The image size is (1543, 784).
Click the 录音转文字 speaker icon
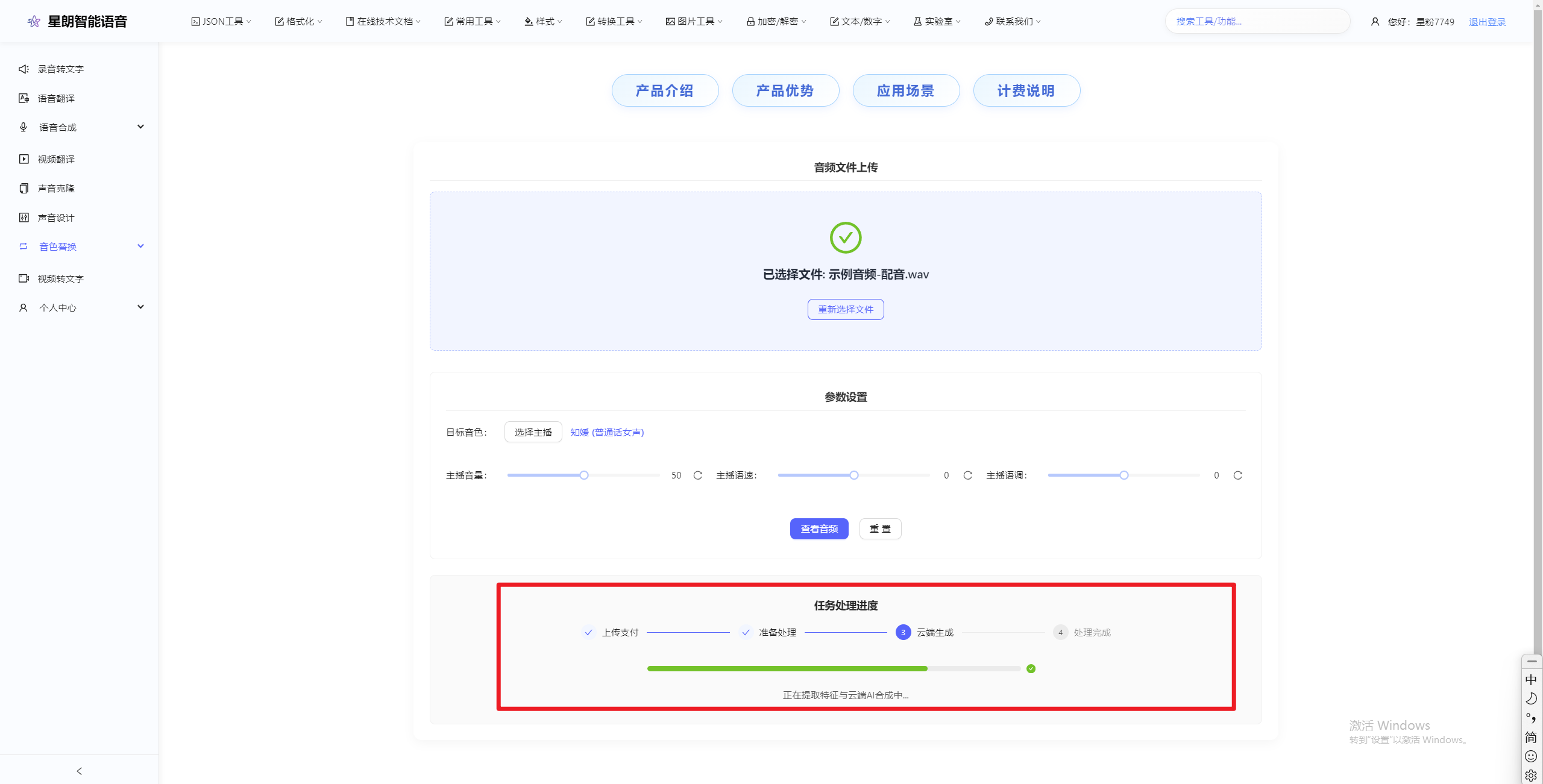(x=24, y=69)
